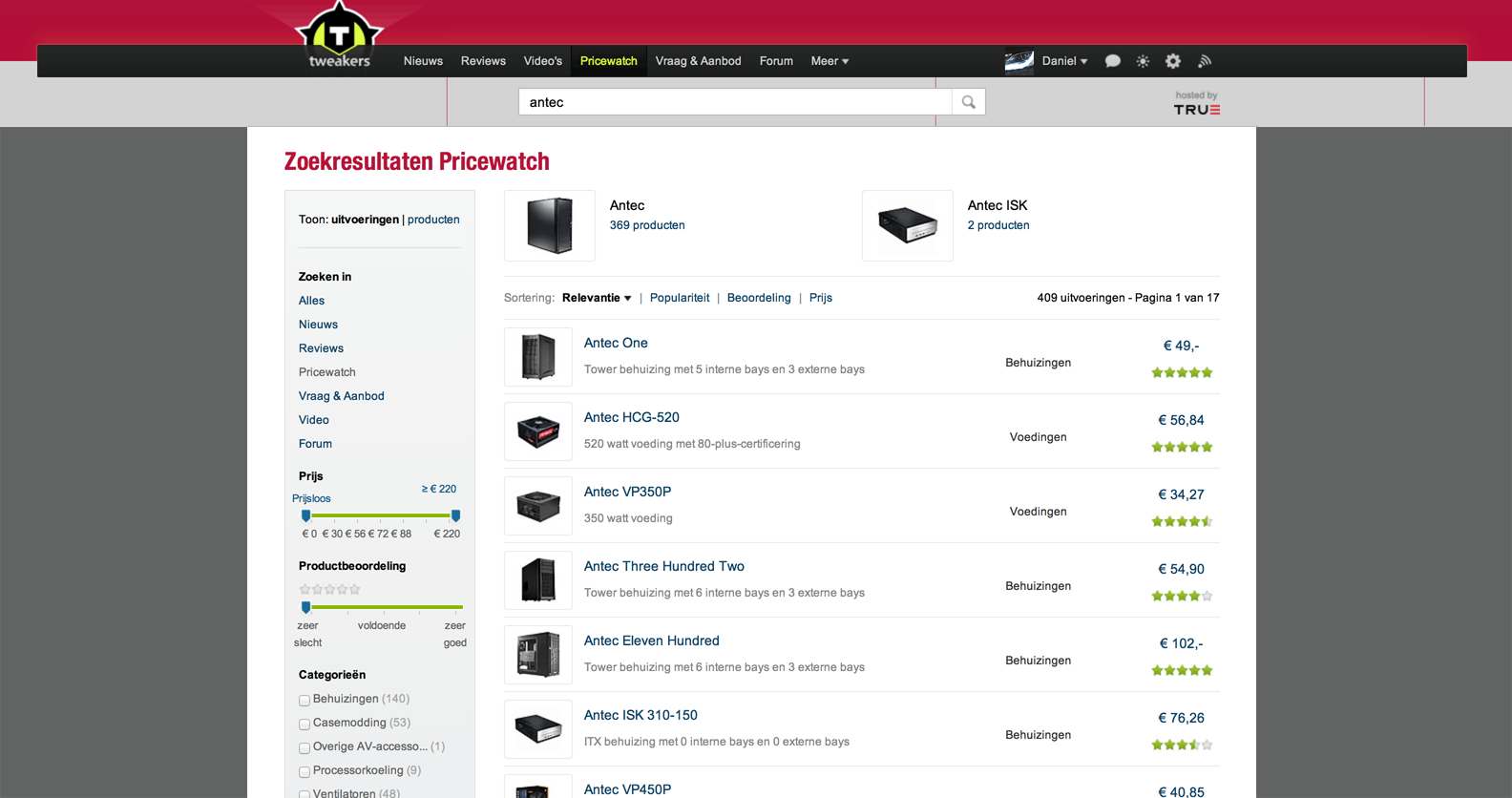
Task: Toggle the brightness sun icon
Action: click(x=1143, y=61)
